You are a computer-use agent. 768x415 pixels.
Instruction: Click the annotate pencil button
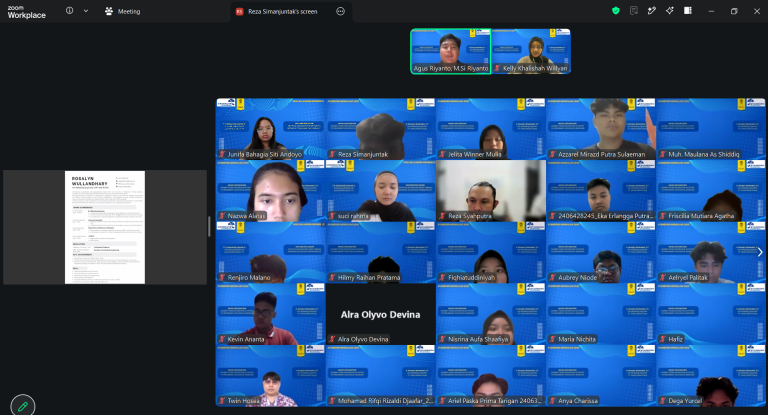[x=23, y=406]
